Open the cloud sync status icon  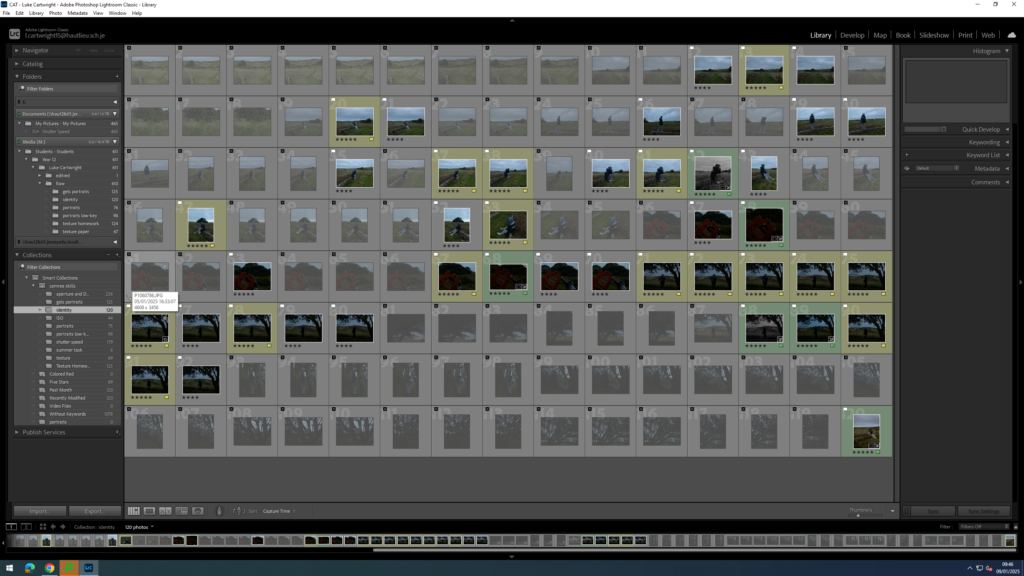click(1012, 35)
